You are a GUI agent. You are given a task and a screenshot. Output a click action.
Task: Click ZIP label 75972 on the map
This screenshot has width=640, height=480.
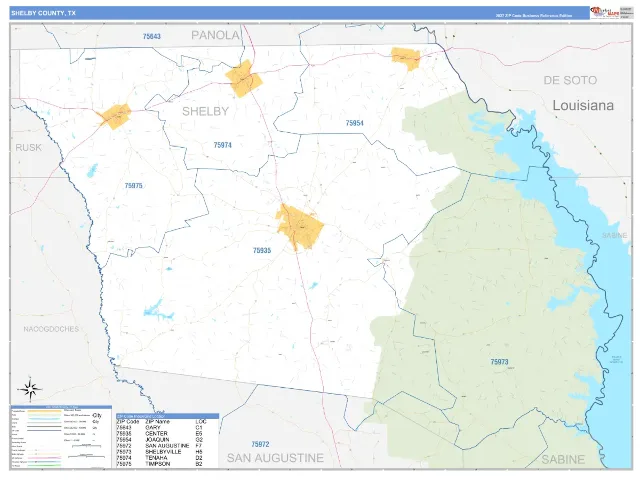(x=260, y=444)
